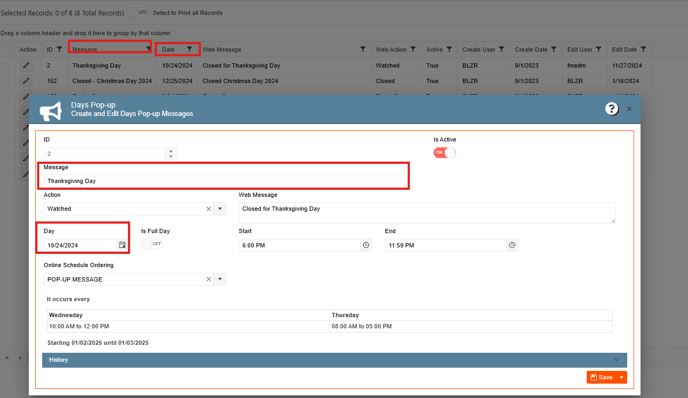Click Wednesday 10:00 AM to 12:00 PM cell
Image resolution: width=688 pixels, height=398 pixels.
(188, 326)
